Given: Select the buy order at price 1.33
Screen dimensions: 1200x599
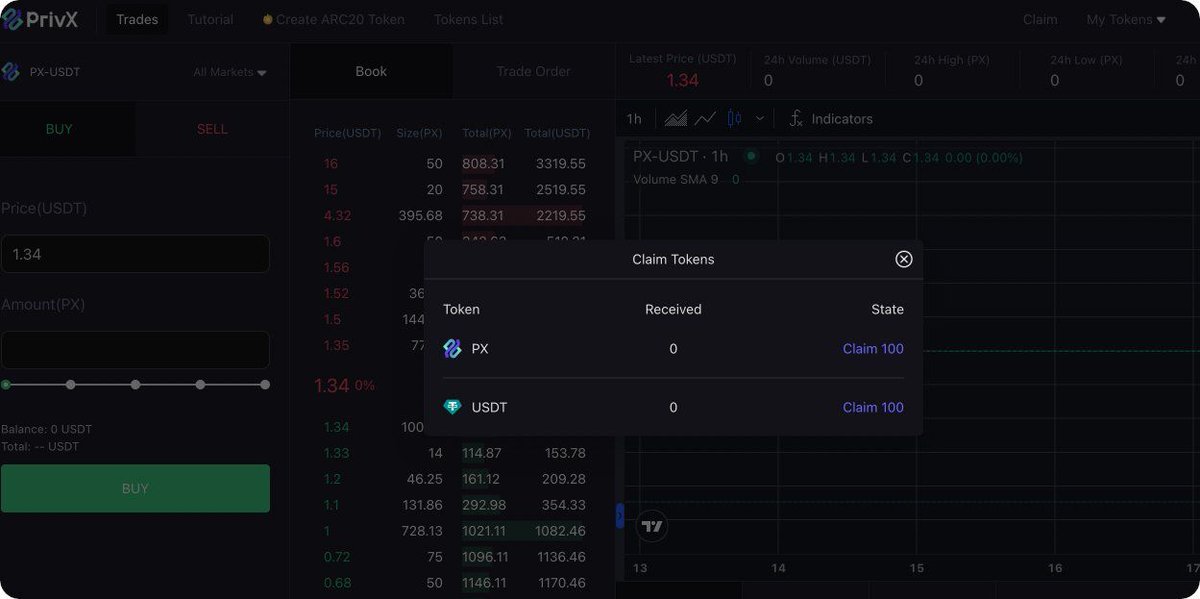Looking at the screenshot, I should tap(453, 453).
